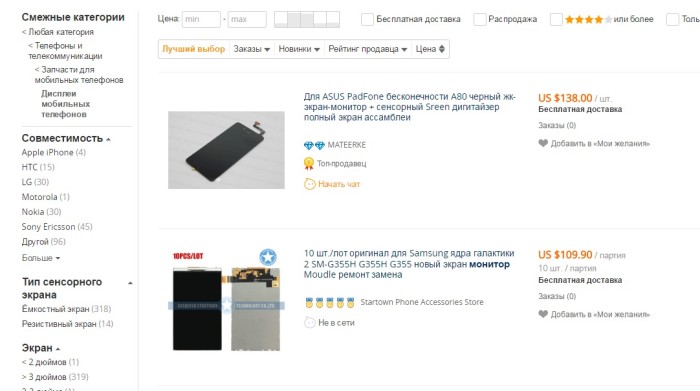Open the ASUS PadFone A80 product title link
Screen dimensions: 700x391
tap(409, 107)
